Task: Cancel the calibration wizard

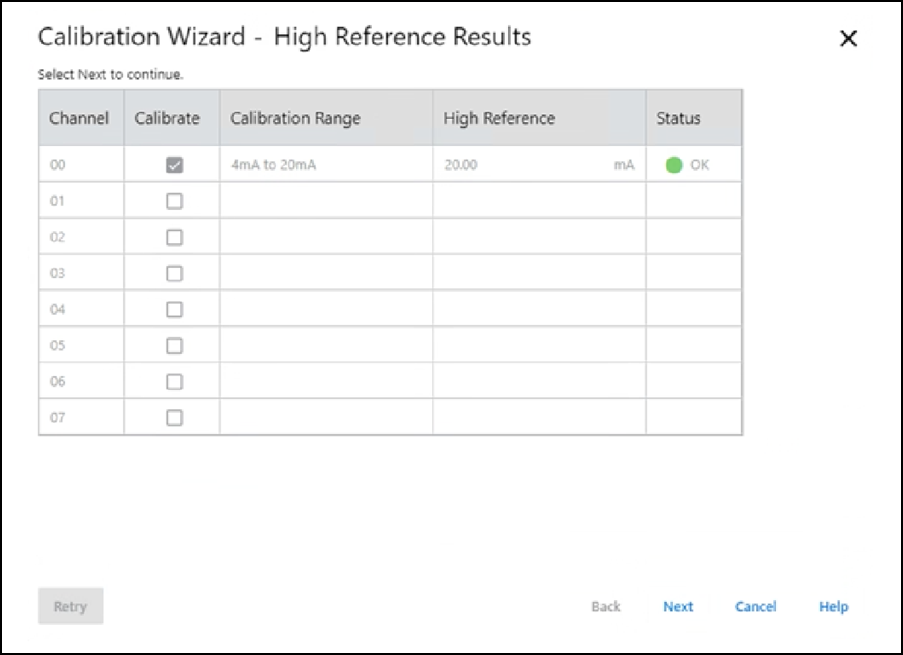Action: [x=755, y=606]
